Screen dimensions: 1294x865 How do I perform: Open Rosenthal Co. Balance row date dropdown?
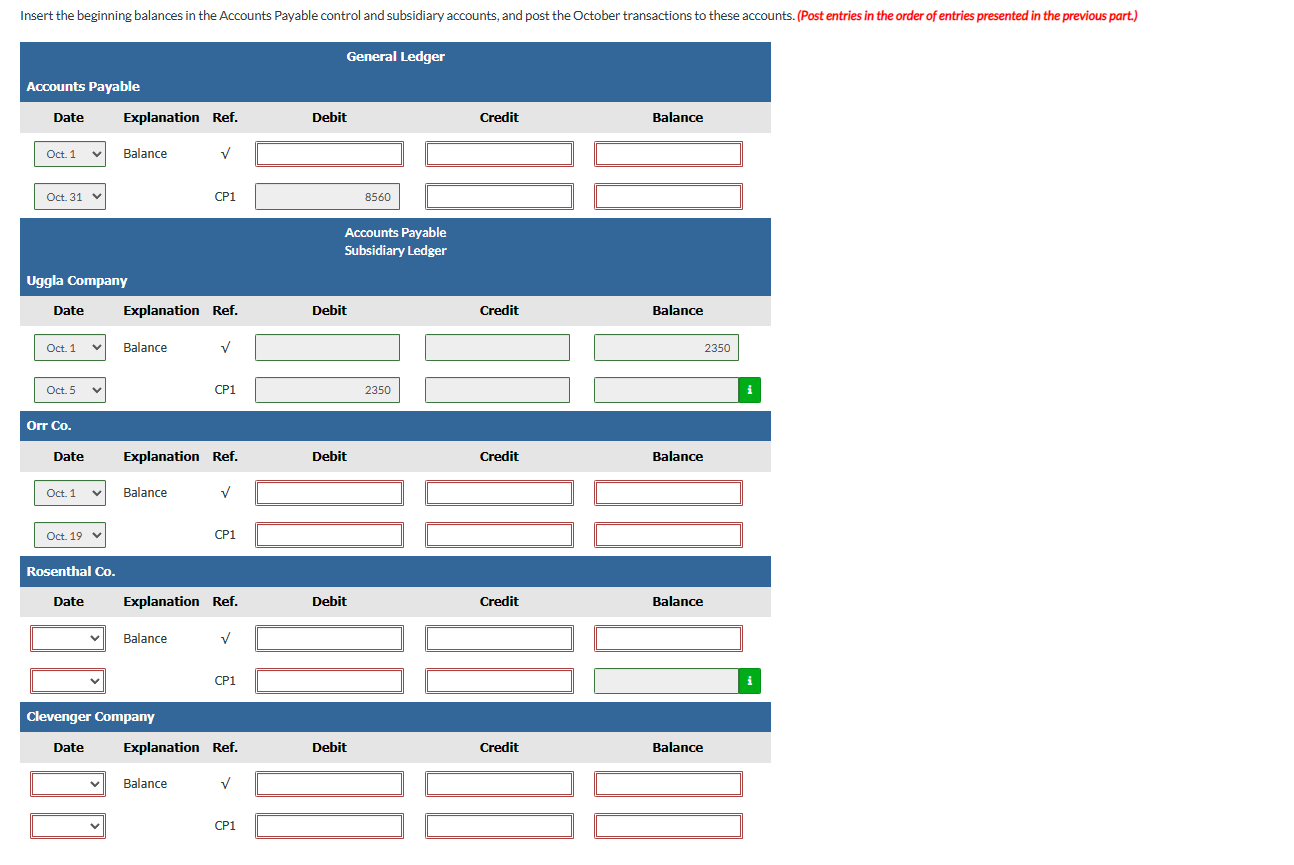tap(68, 638)
